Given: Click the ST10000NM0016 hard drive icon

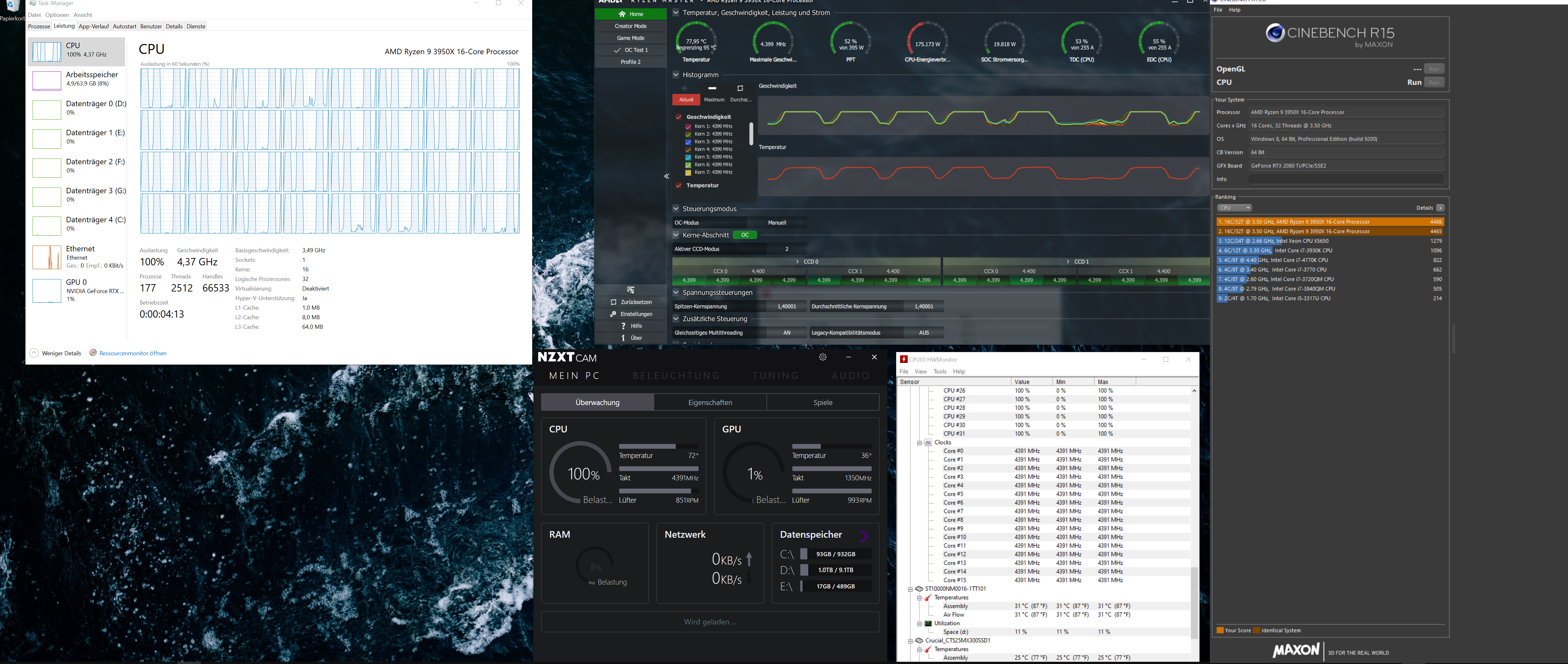Looking at the screenshot, I should pyautogui.click(x=919, y=589).
